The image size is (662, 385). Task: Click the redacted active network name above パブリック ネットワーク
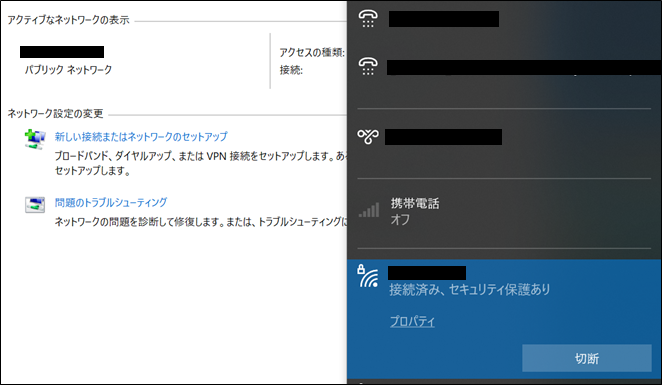coord(62,52)
